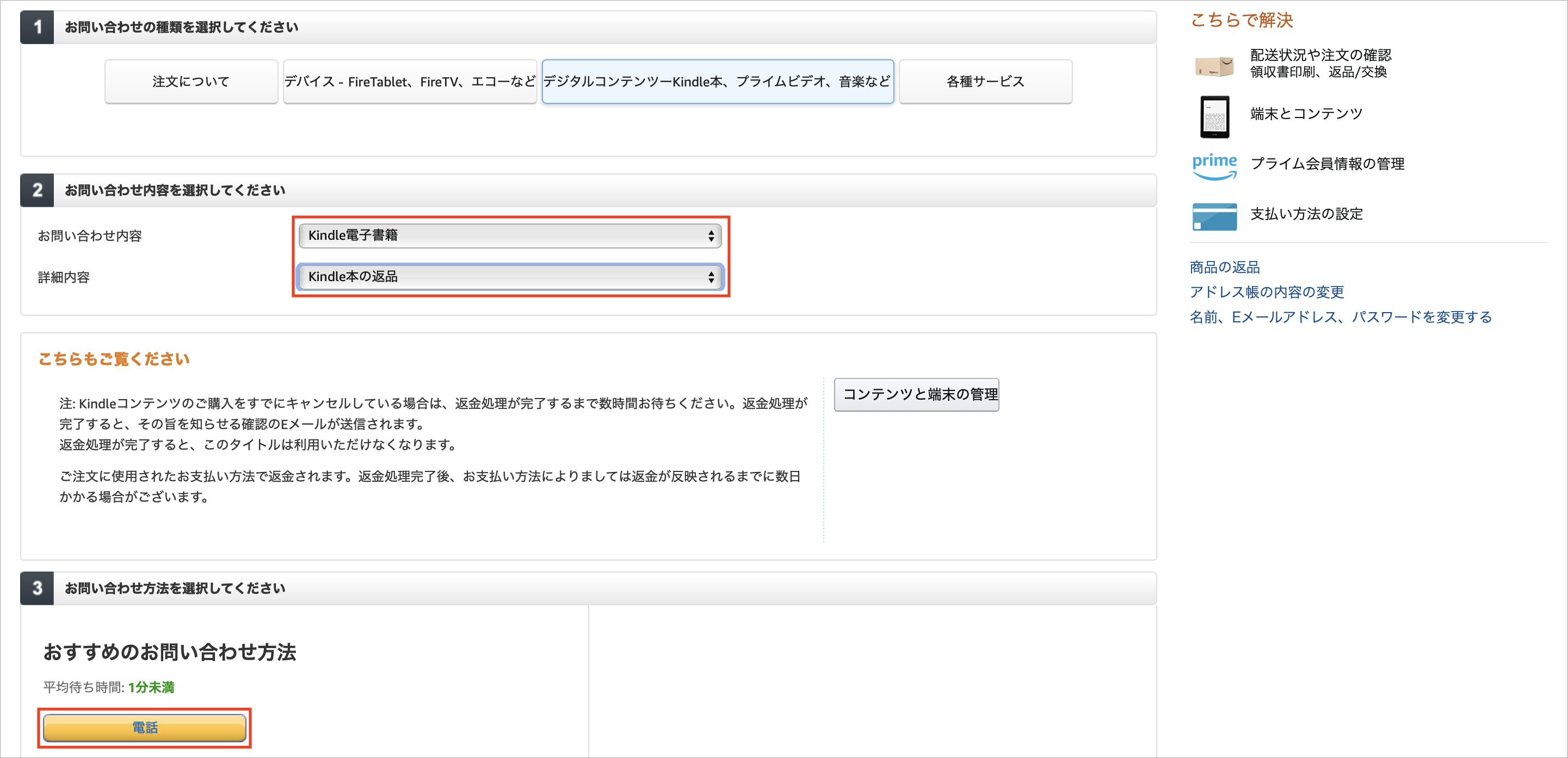Open the アドレス帳の内容の変更 link
This screenshot has height=758, width=1568.
(1266, 293)
